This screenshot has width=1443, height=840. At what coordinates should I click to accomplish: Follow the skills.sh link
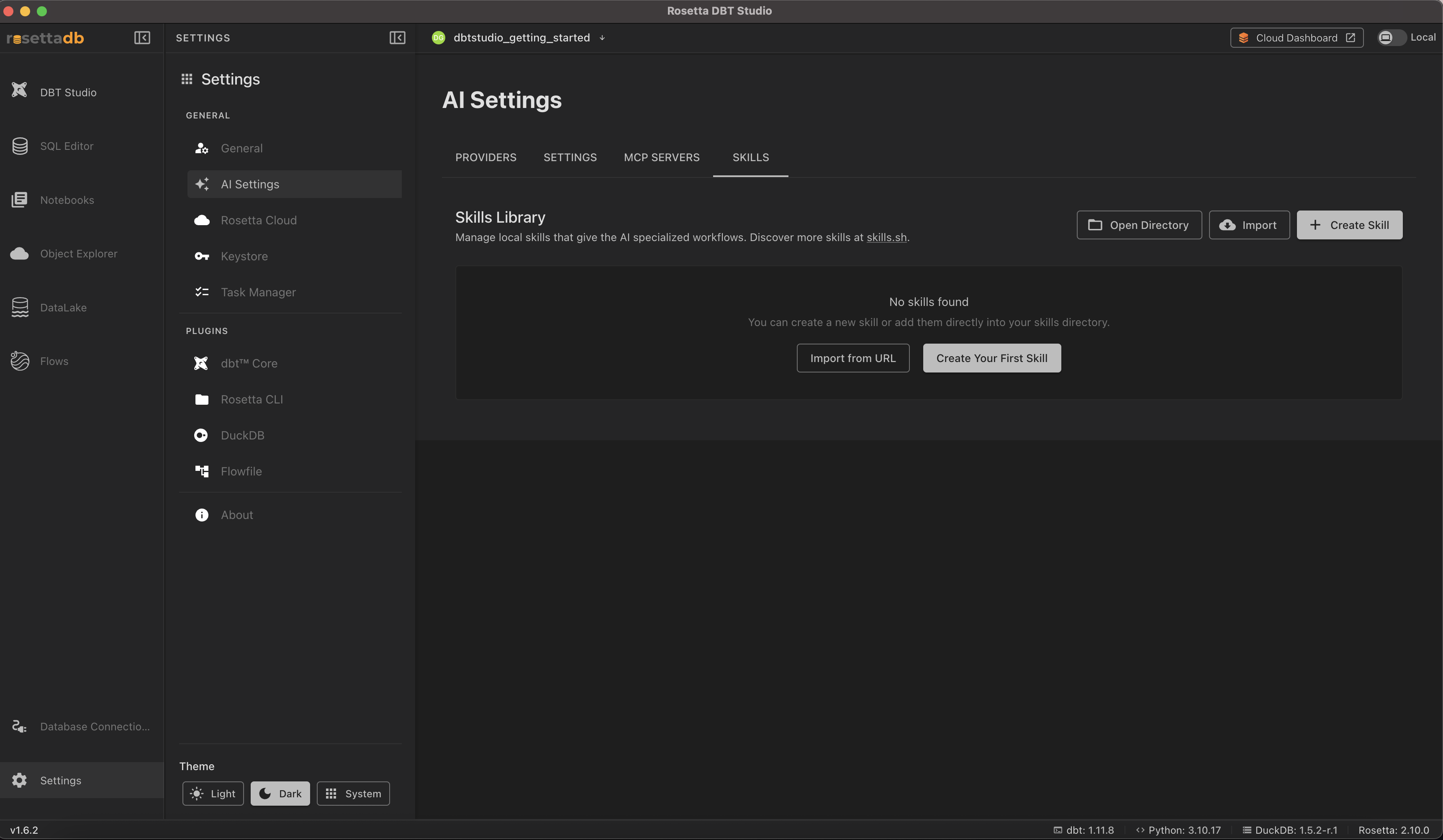886,238
